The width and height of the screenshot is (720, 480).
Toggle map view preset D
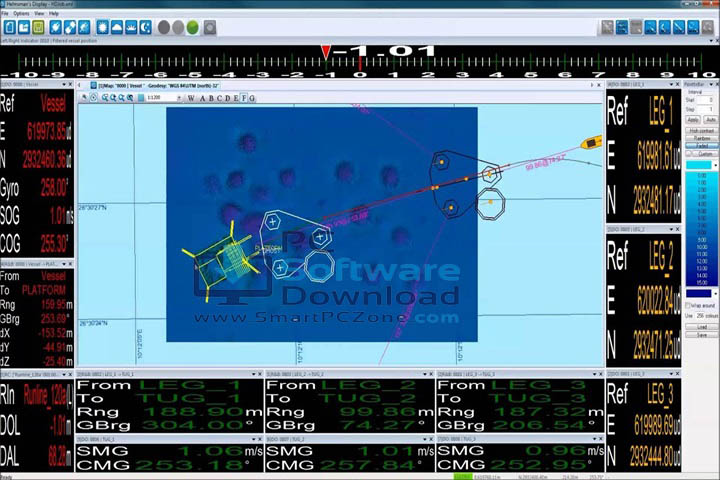coord(227,98)
